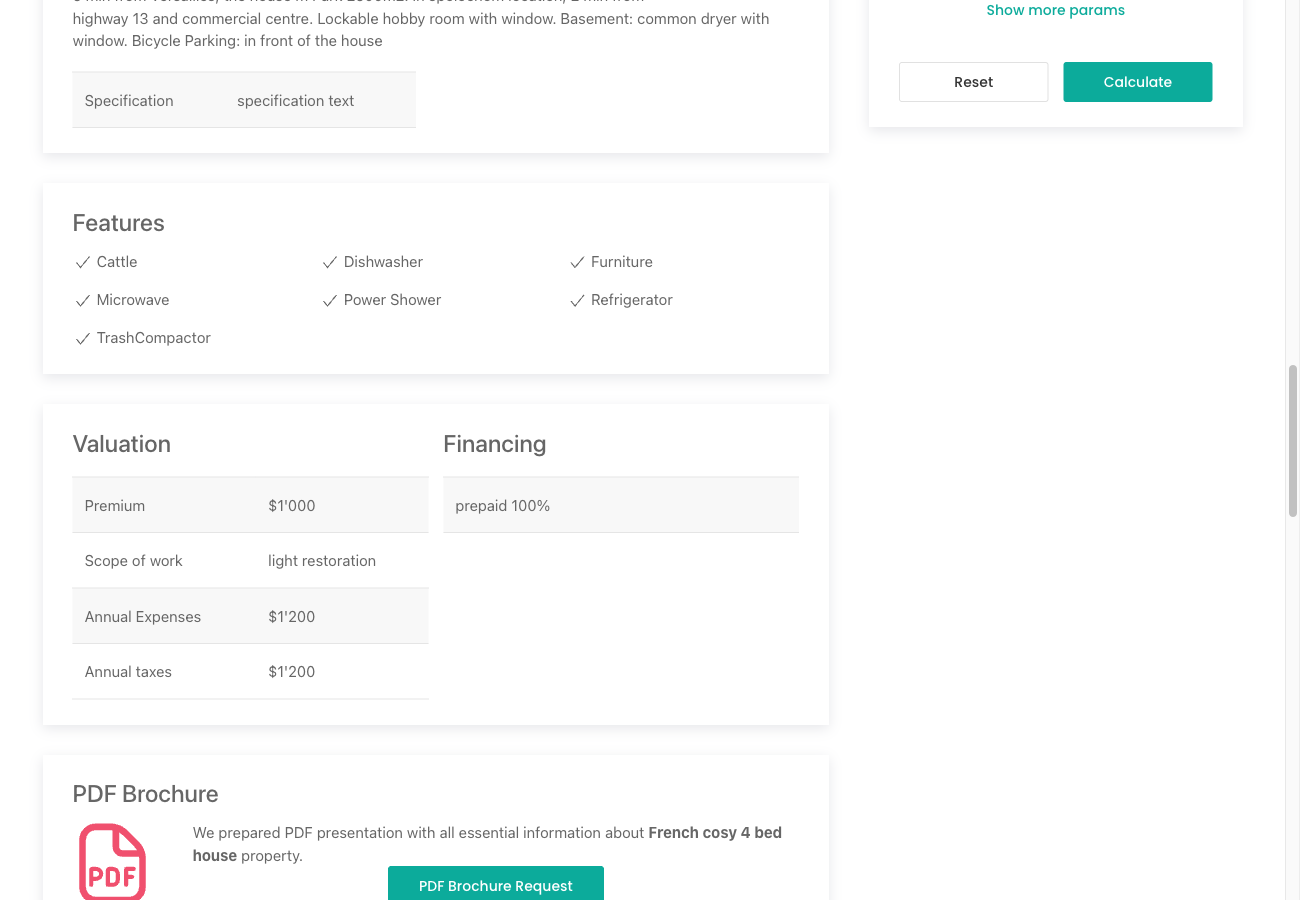Screen dimensions: 1300x900
Task: Select the Financing panel title
Action: tap(494, 444)
